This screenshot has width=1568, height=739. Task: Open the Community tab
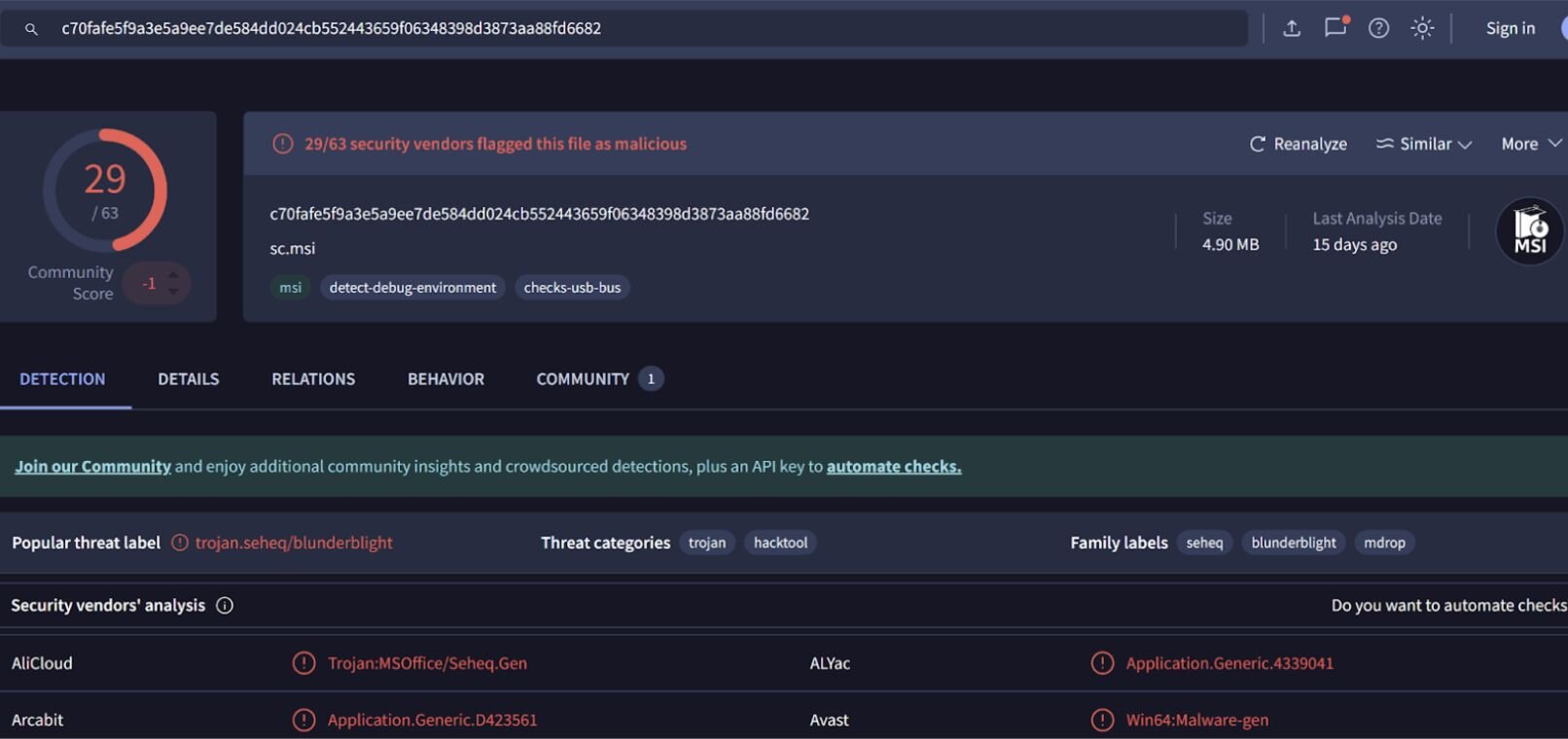pyautogui.click(x=583, y=379)
